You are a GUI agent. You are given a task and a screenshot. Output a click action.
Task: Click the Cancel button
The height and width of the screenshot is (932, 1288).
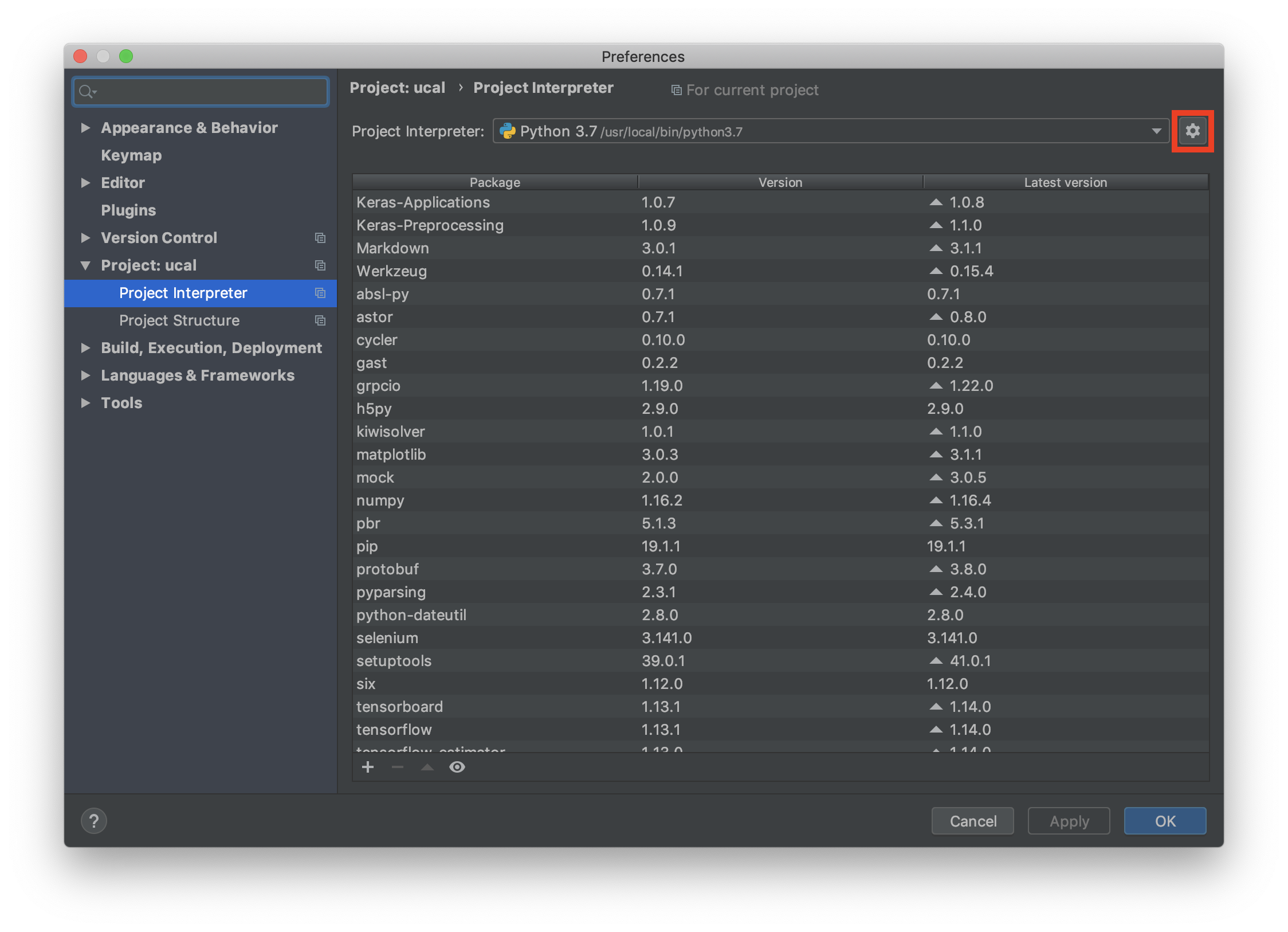click(x=972, y=821)
